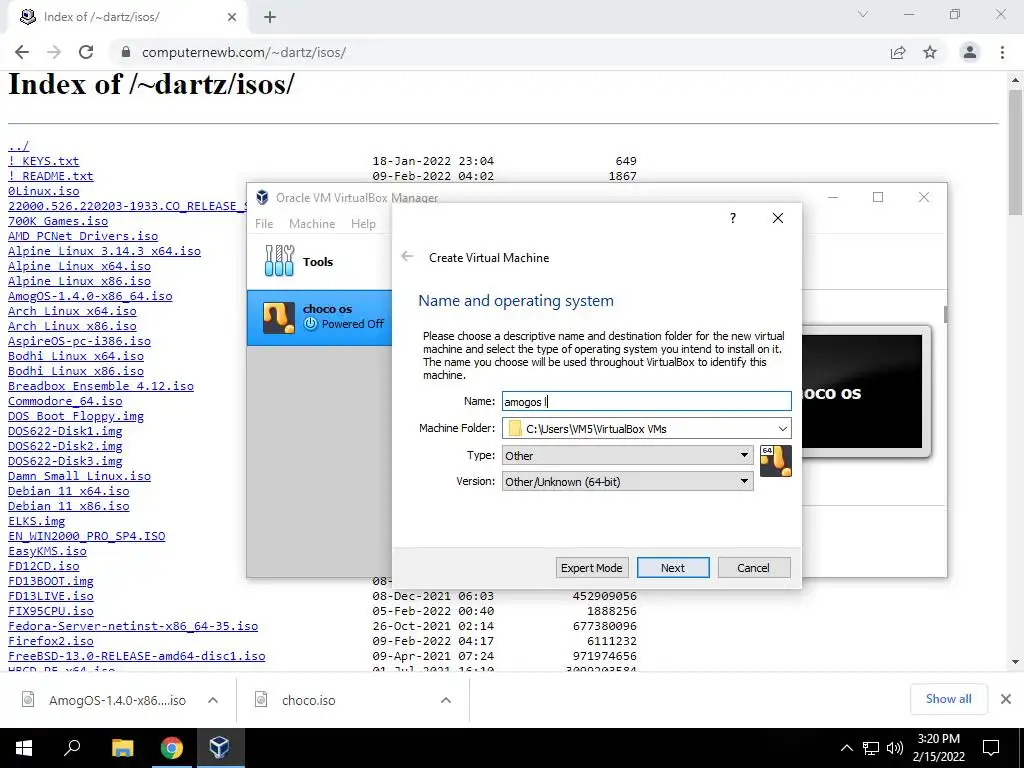Image resolution: width=1024 pixels, height=768 pixels.
Task: Click the Chrome forward navigation arrow
Action: (x=54, y=52)
